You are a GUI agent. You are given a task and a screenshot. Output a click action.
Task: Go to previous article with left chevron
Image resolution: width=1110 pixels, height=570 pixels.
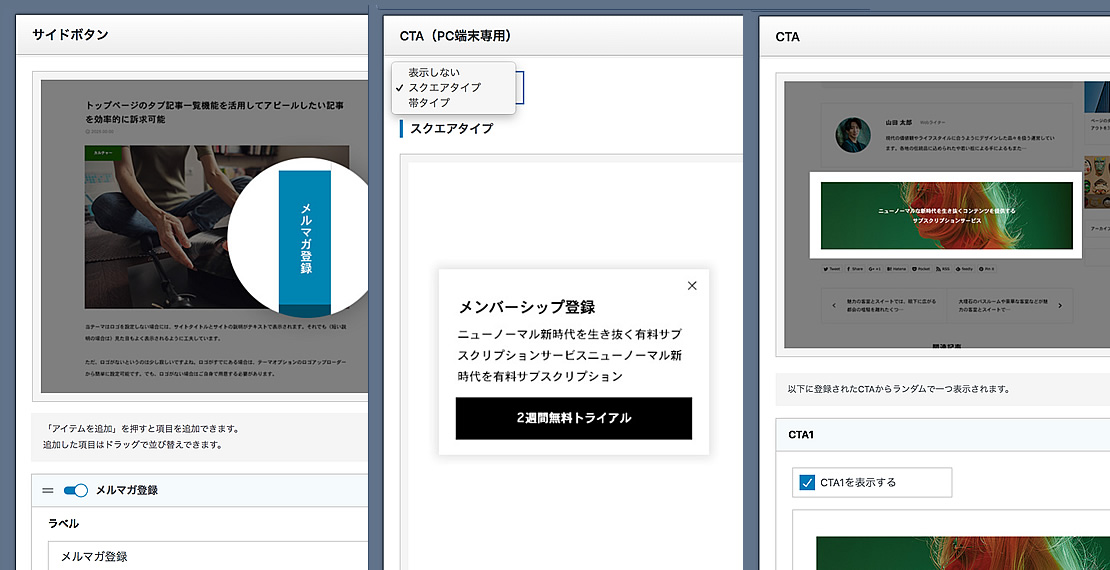click(833, 306)
